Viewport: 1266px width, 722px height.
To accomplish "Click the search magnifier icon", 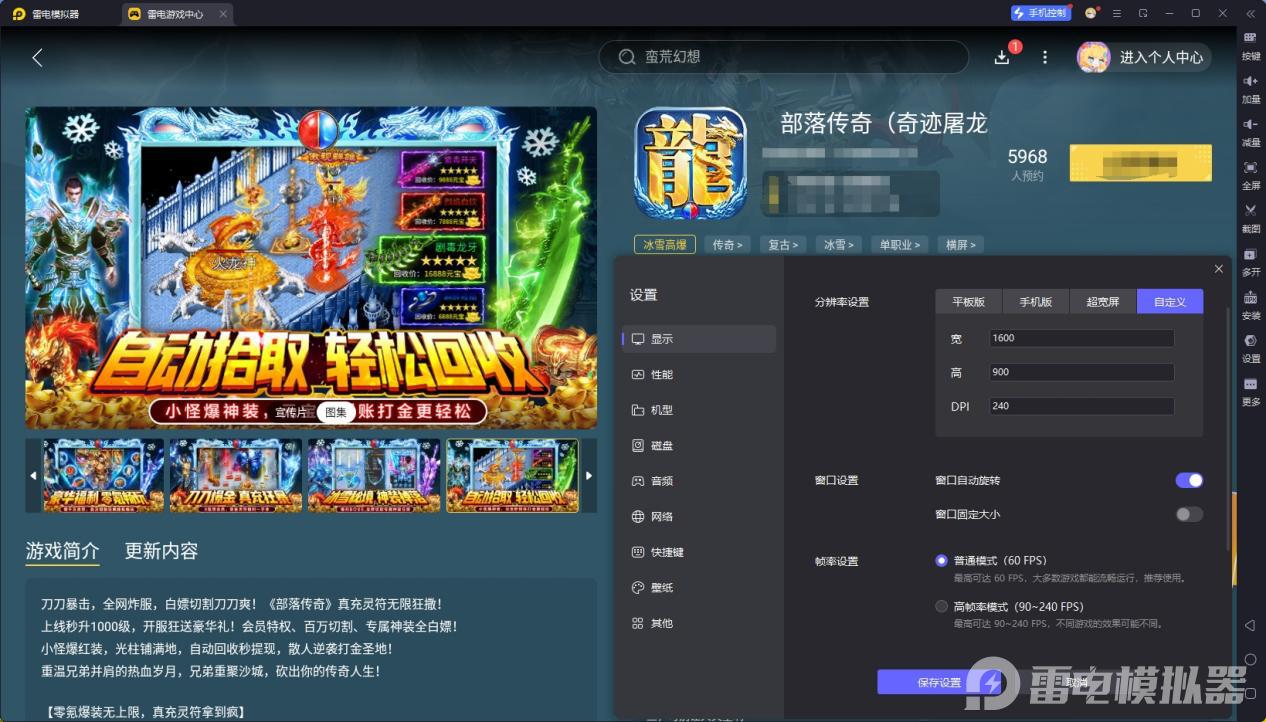I will click(x=627, y=57).
